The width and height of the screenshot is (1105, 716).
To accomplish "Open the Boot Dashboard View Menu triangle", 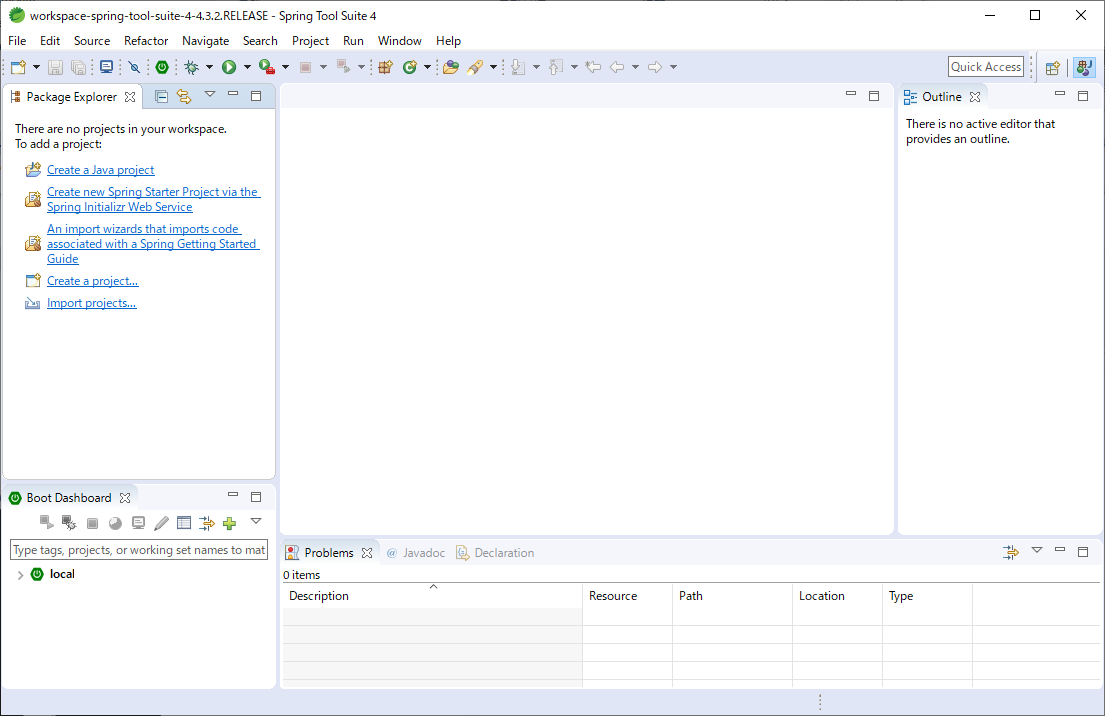I will (256, 521).
